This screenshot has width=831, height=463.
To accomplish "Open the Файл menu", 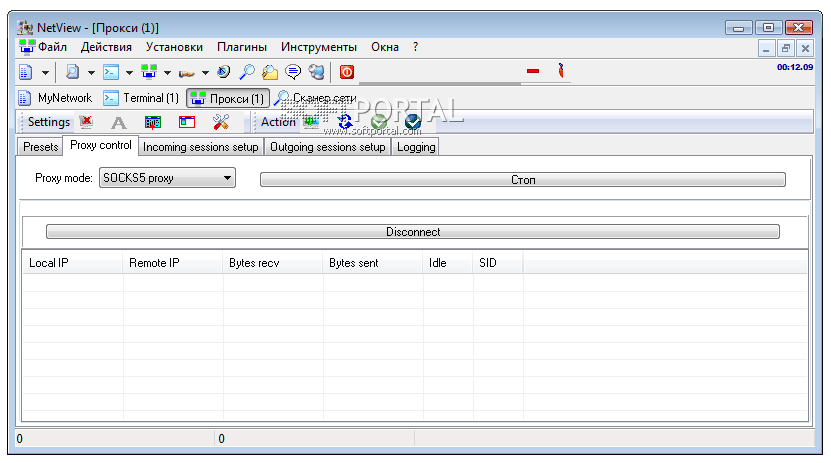I will pyautogui.click(x=52, y=47).
